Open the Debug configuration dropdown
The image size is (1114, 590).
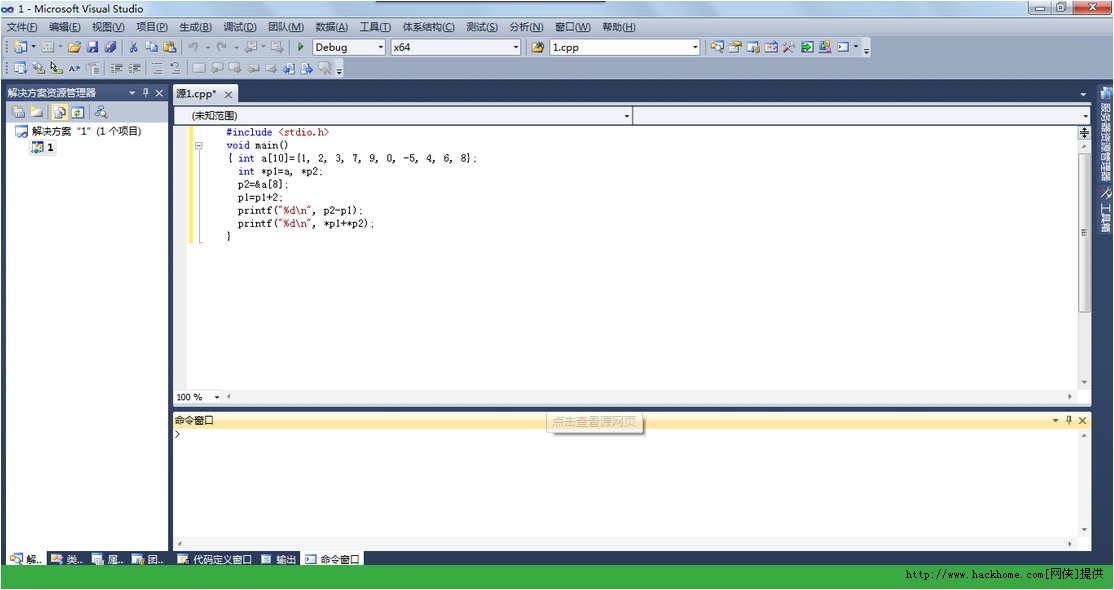(380, 47)
